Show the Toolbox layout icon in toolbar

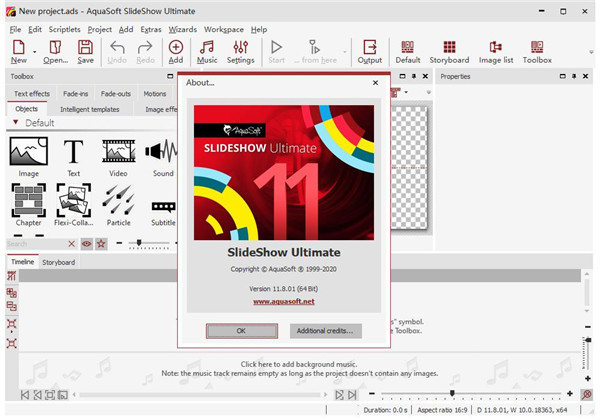click(537, 52)
